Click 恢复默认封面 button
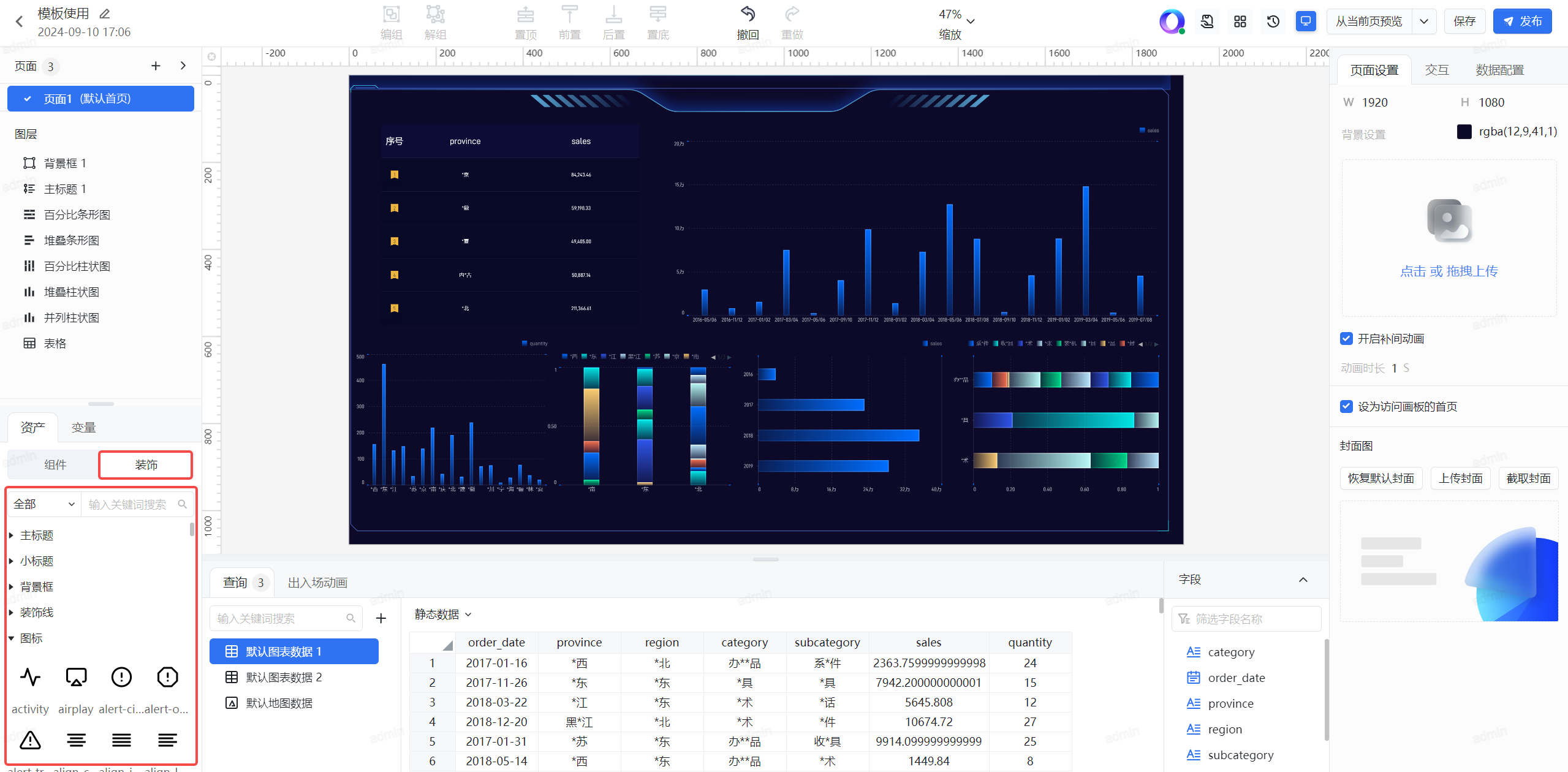The image size is (1568, 772). coord(1381,478)
